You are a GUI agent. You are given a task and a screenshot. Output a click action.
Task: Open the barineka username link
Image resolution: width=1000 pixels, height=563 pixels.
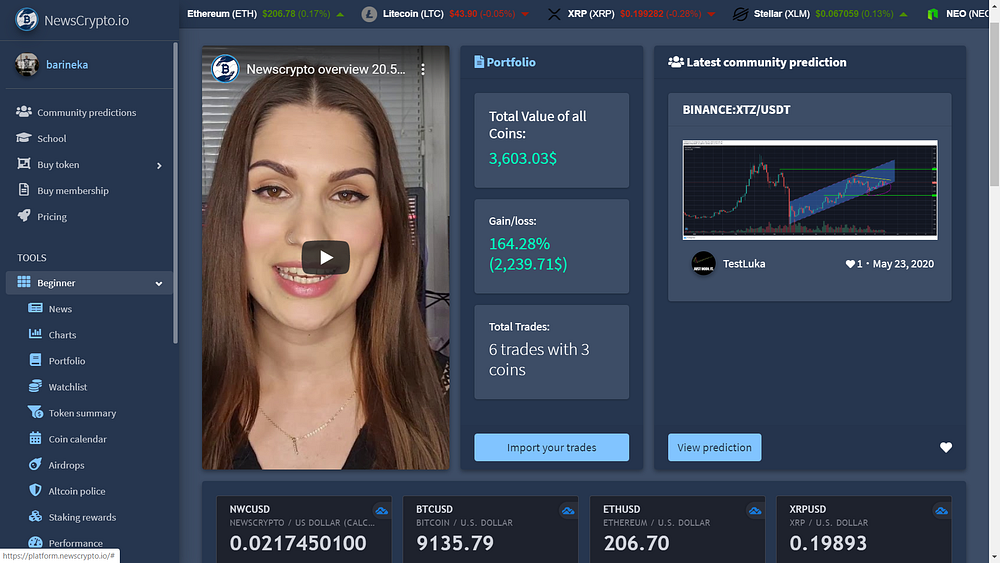point(67,65)
